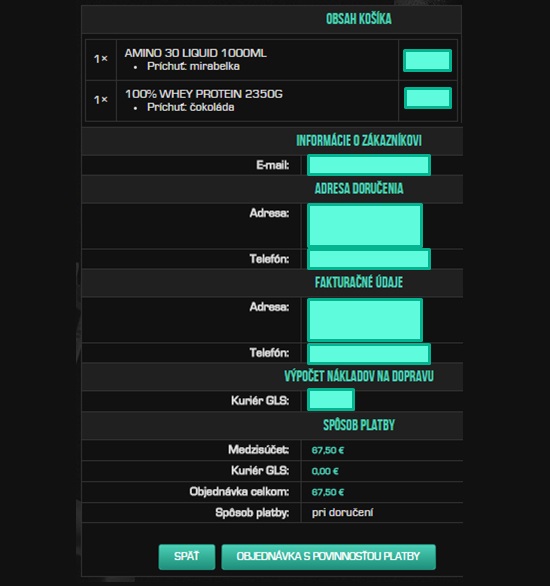Click the SPÔSOB PLATBY section header
Screen dimensions: 550x586
(359, 425)
